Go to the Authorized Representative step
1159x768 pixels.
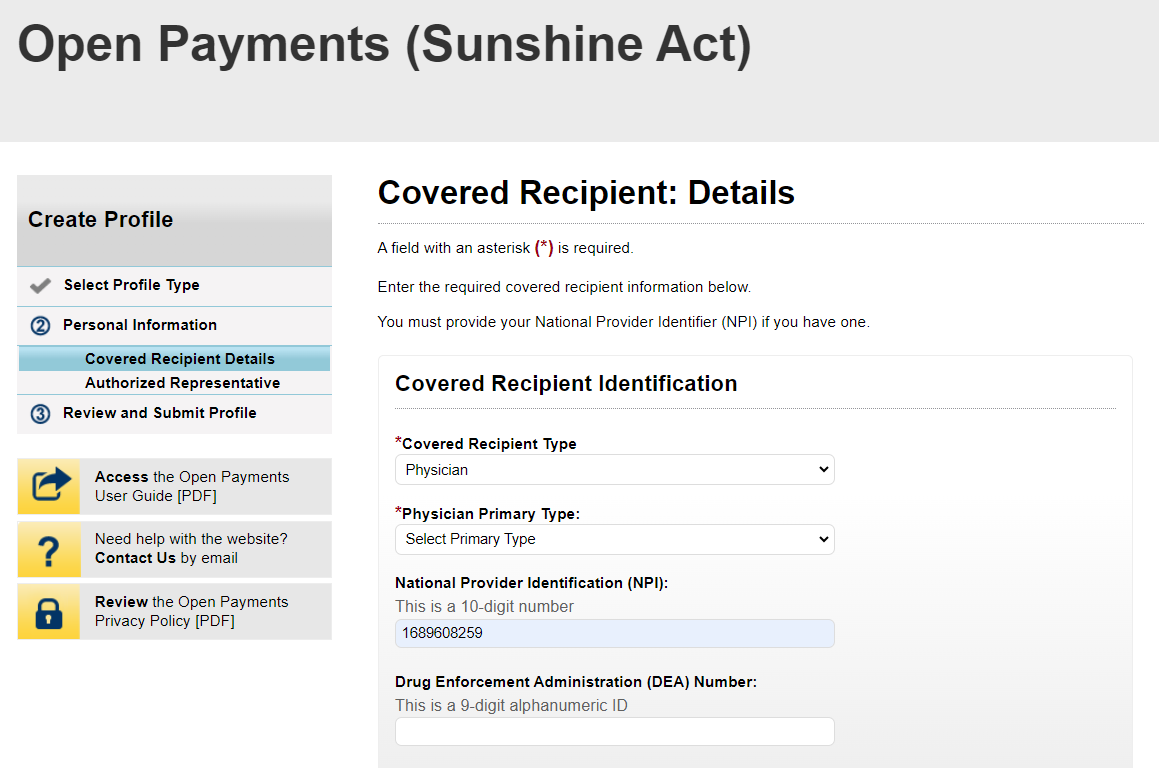point(182,383)
